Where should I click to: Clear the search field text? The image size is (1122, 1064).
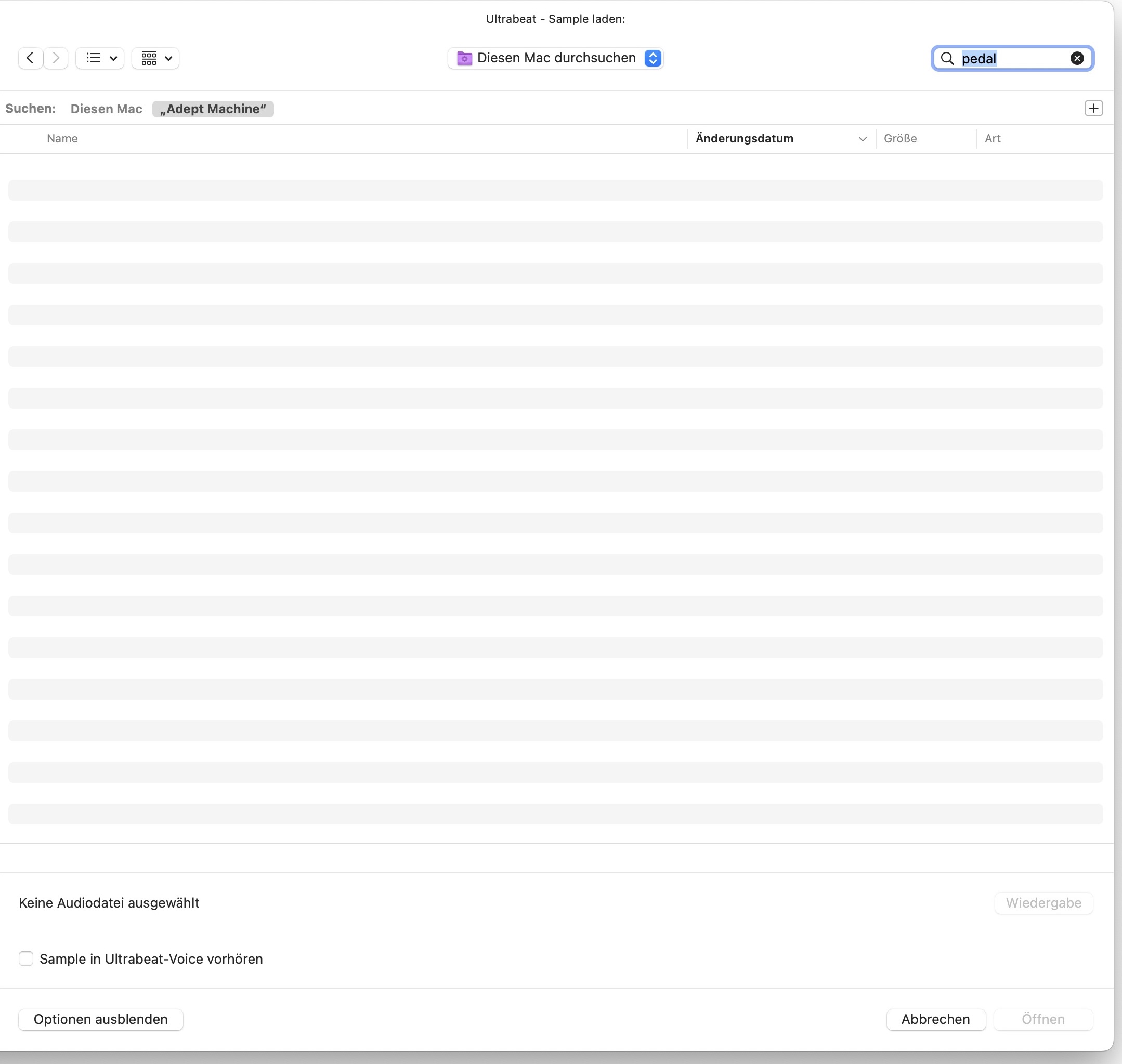(x=1077, y=58)
